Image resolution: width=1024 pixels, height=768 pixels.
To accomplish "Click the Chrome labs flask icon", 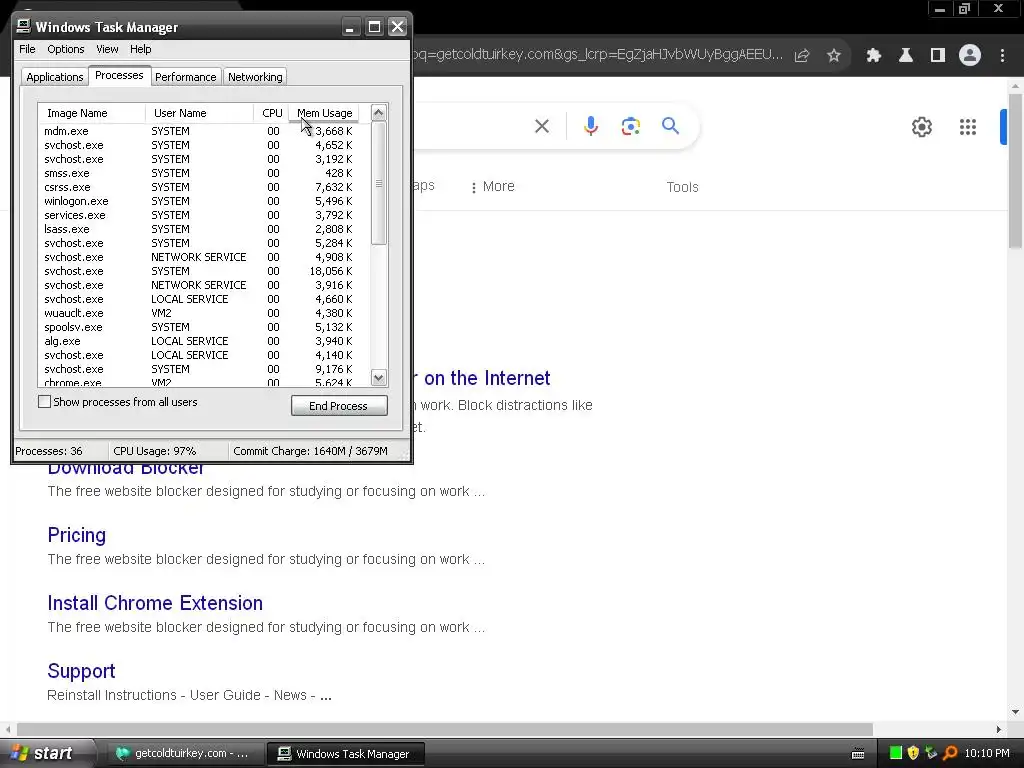I will click(906, 56).
